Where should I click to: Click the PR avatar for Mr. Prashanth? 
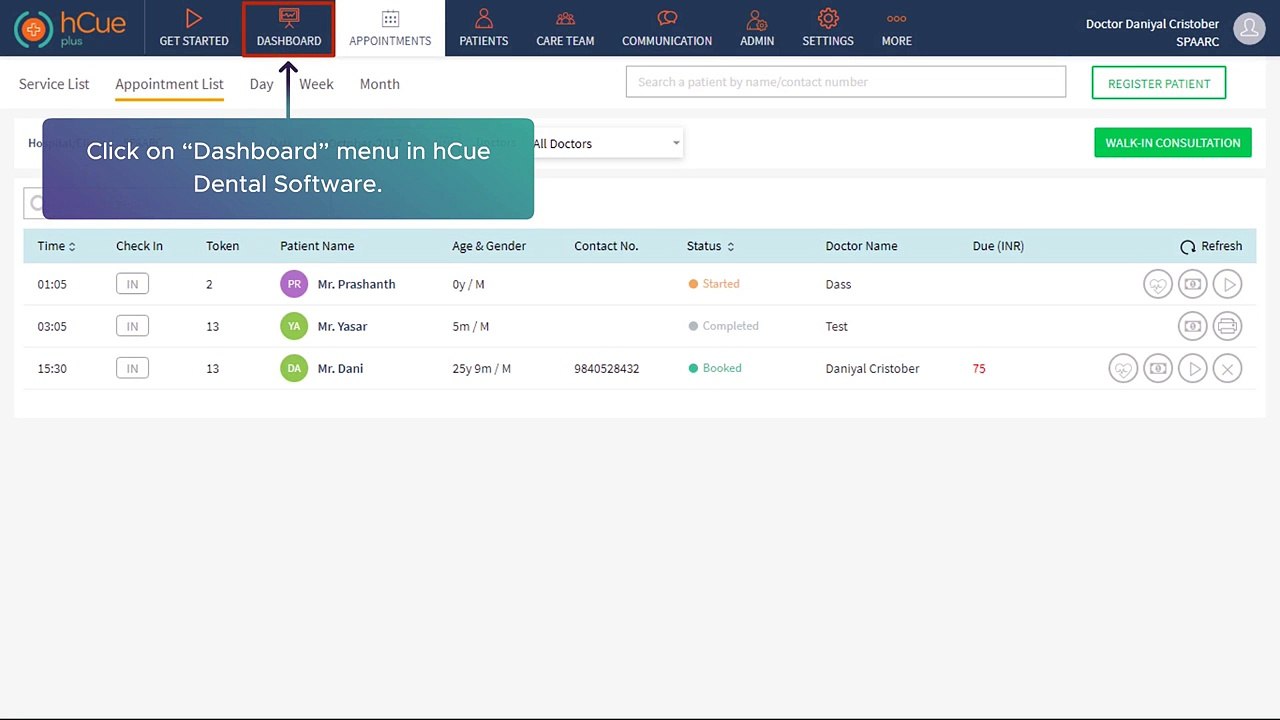click(294, 284)
